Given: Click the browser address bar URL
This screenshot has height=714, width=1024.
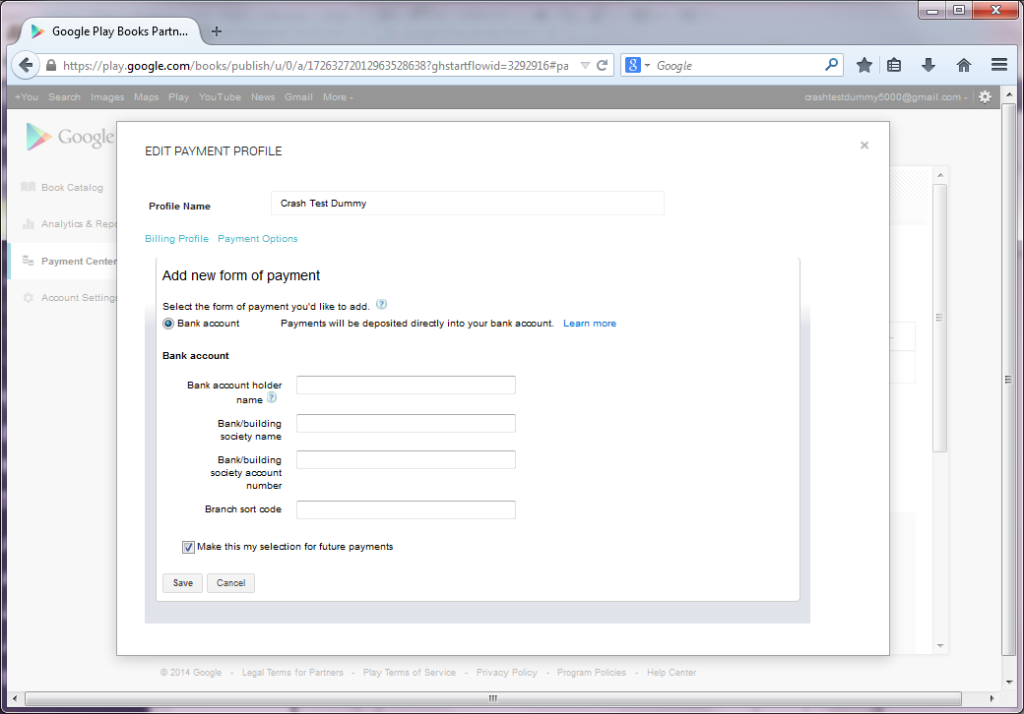Looking at the screenshot, I should (315, 65).
